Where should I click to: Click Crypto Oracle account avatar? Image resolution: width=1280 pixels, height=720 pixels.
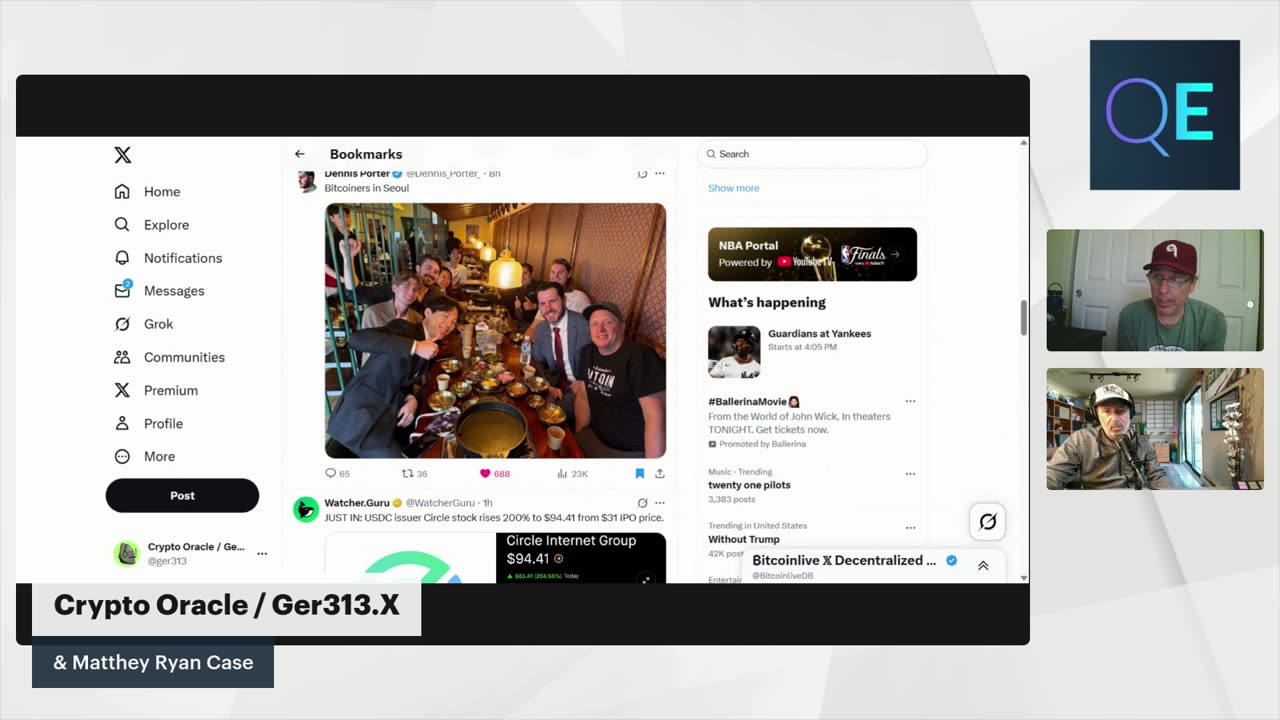[x=127, y=553]
